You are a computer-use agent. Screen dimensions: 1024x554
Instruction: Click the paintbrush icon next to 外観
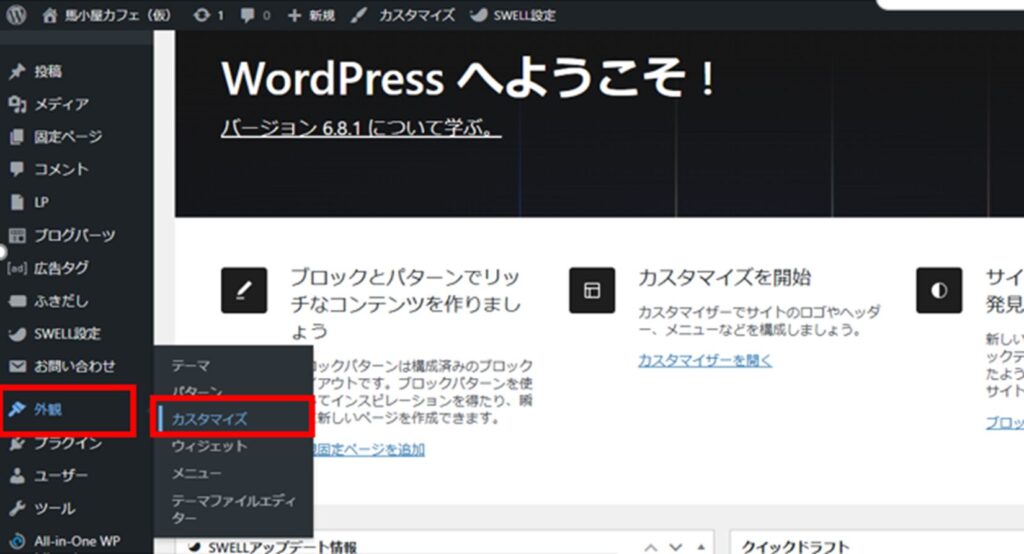coord(17,410)
